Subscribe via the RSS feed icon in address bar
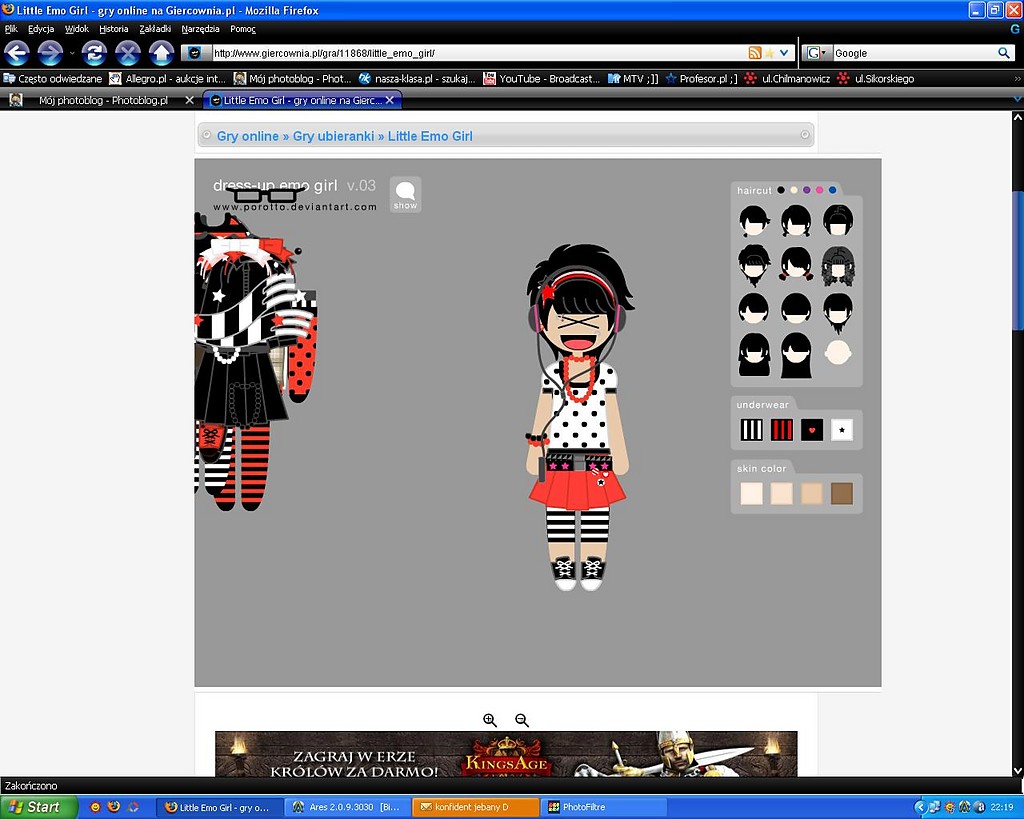Screen dimensions: 1024x819 tap(755, 53)
